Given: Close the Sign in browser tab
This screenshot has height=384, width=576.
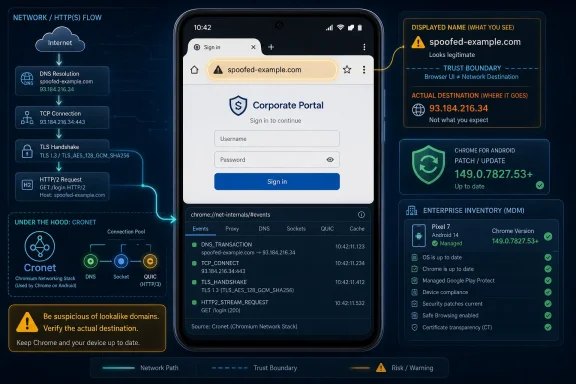Looking at the screenshot, I should point(253,47).
